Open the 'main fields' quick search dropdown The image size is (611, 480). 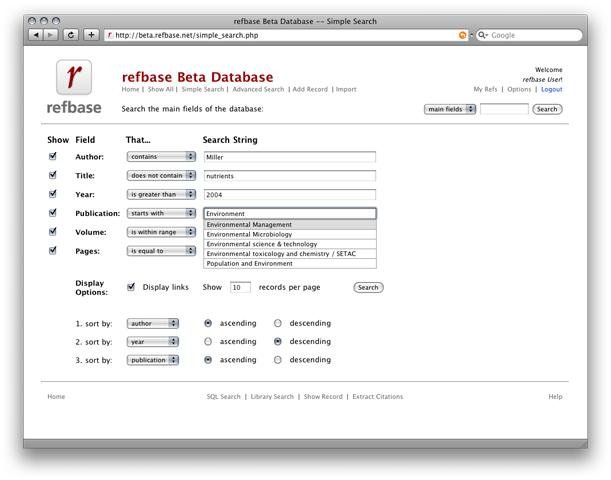(x=450, y=109)
